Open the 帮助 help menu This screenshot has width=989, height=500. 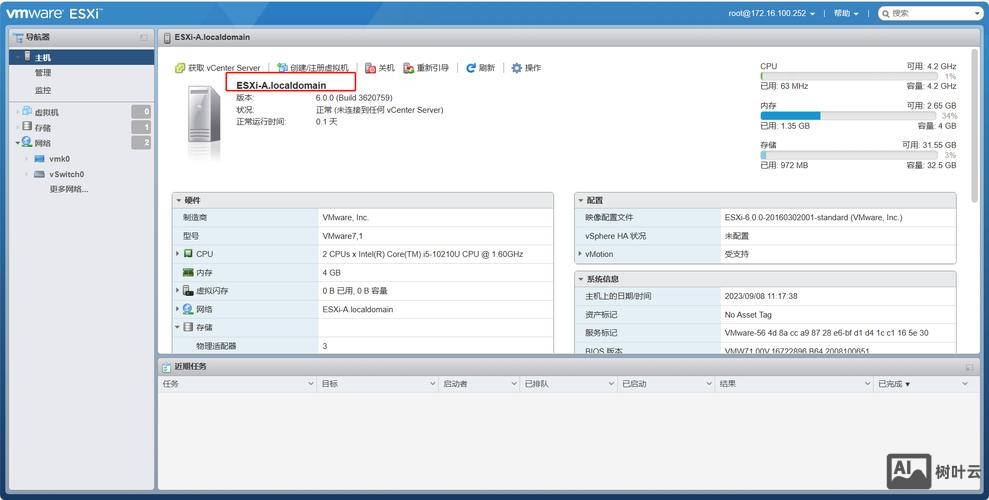[848, 13]
